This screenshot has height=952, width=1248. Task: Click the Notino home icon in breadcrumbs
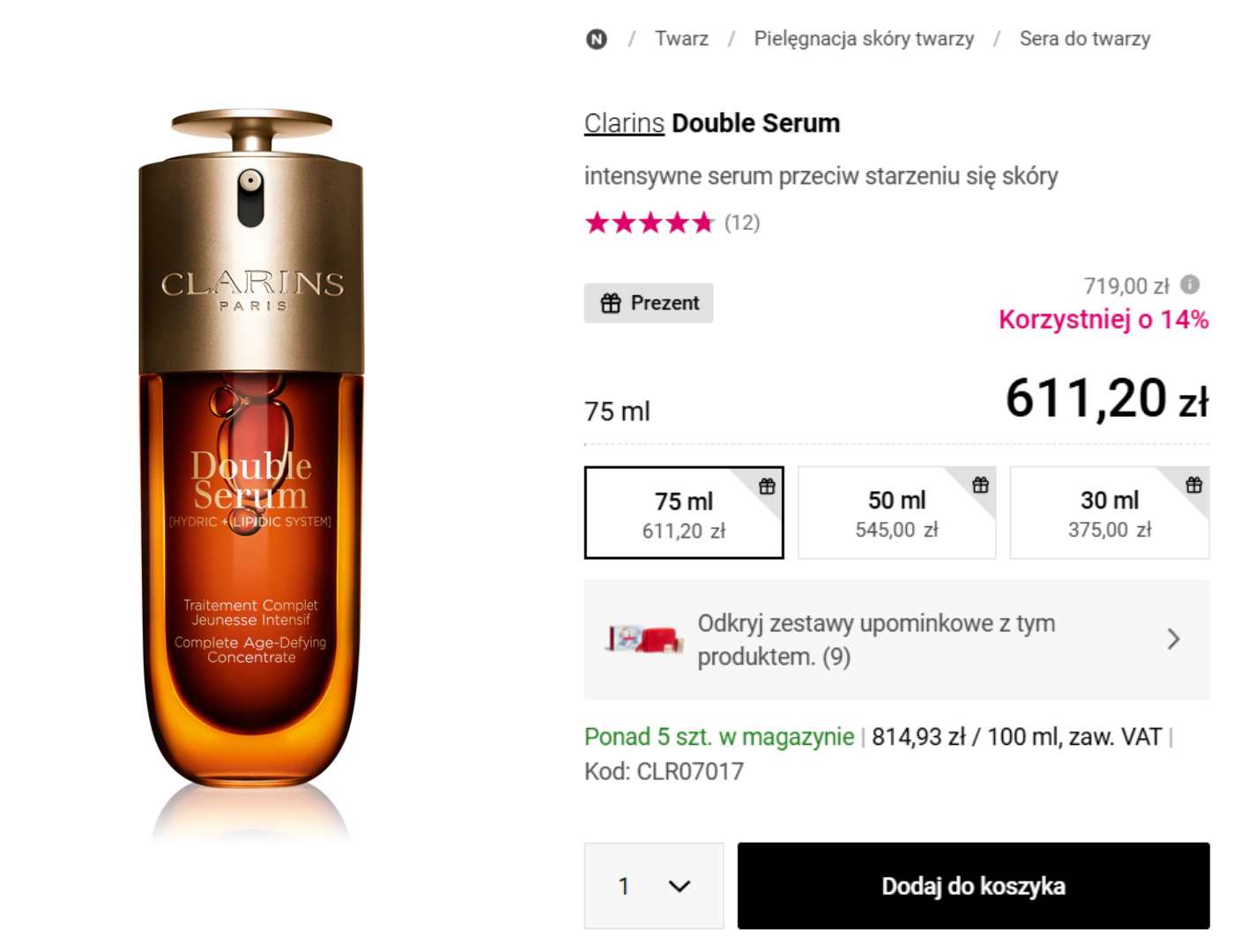click(x=597, y=39)
